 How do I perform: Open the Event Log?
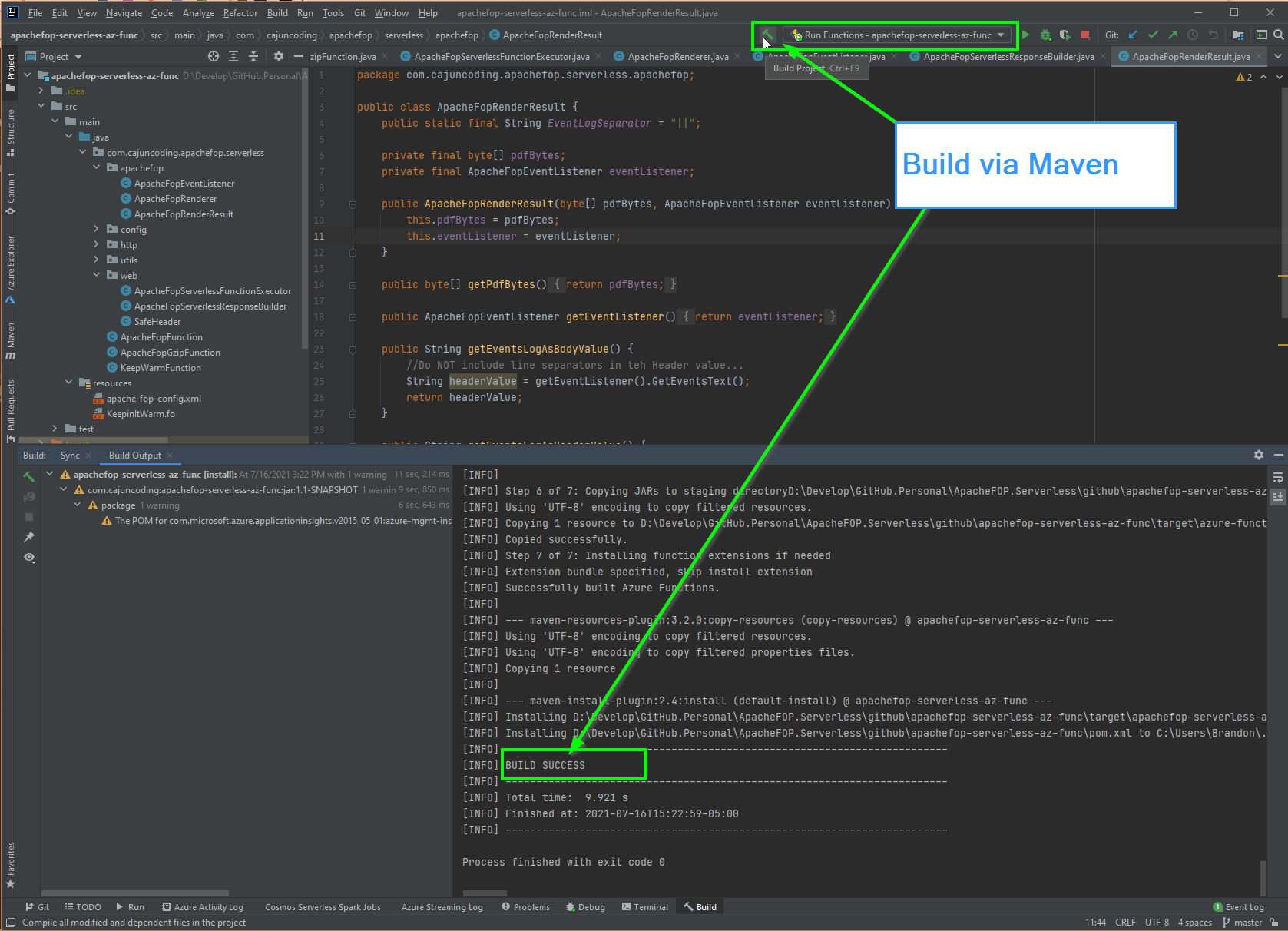(1238, 907)
